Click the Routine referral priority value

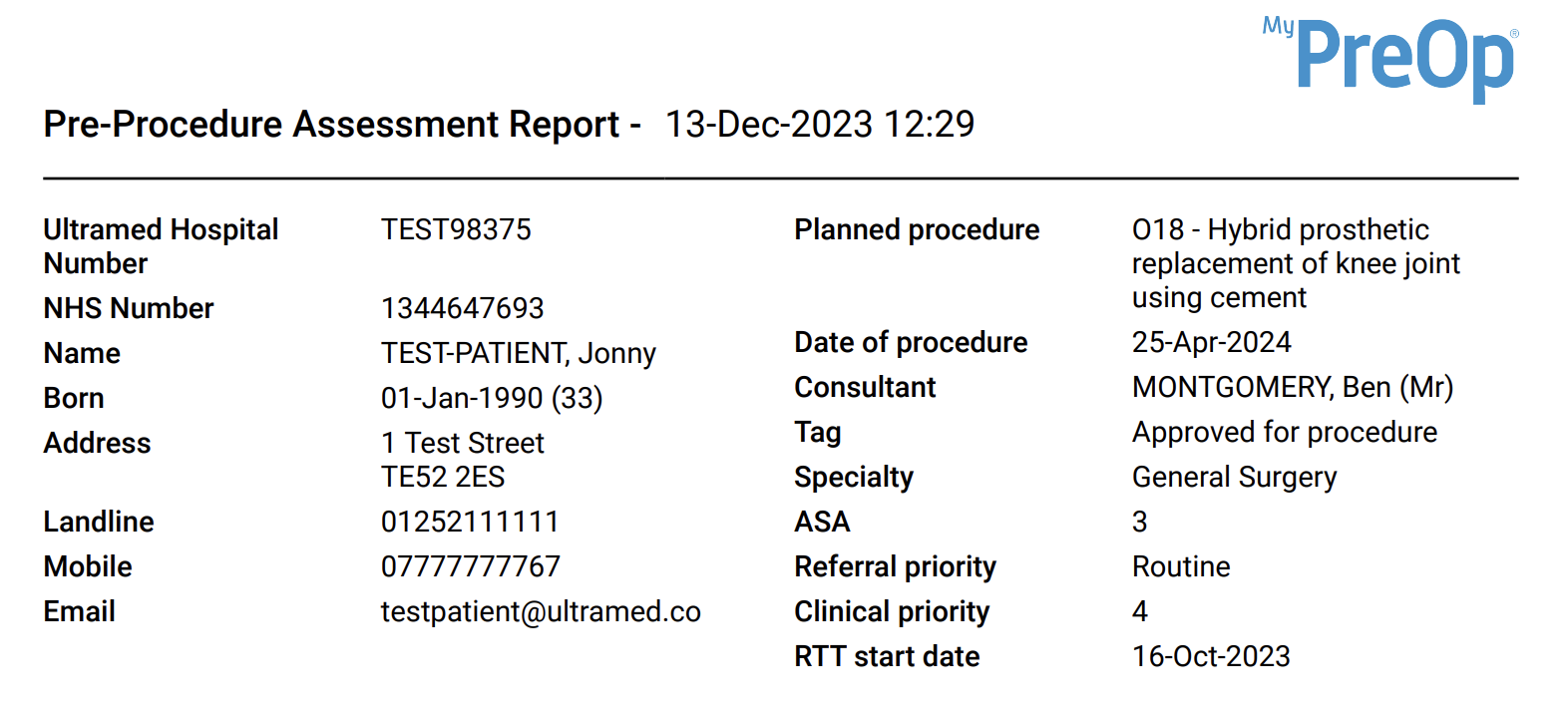pyautogui.click(x=1181, y=566)
